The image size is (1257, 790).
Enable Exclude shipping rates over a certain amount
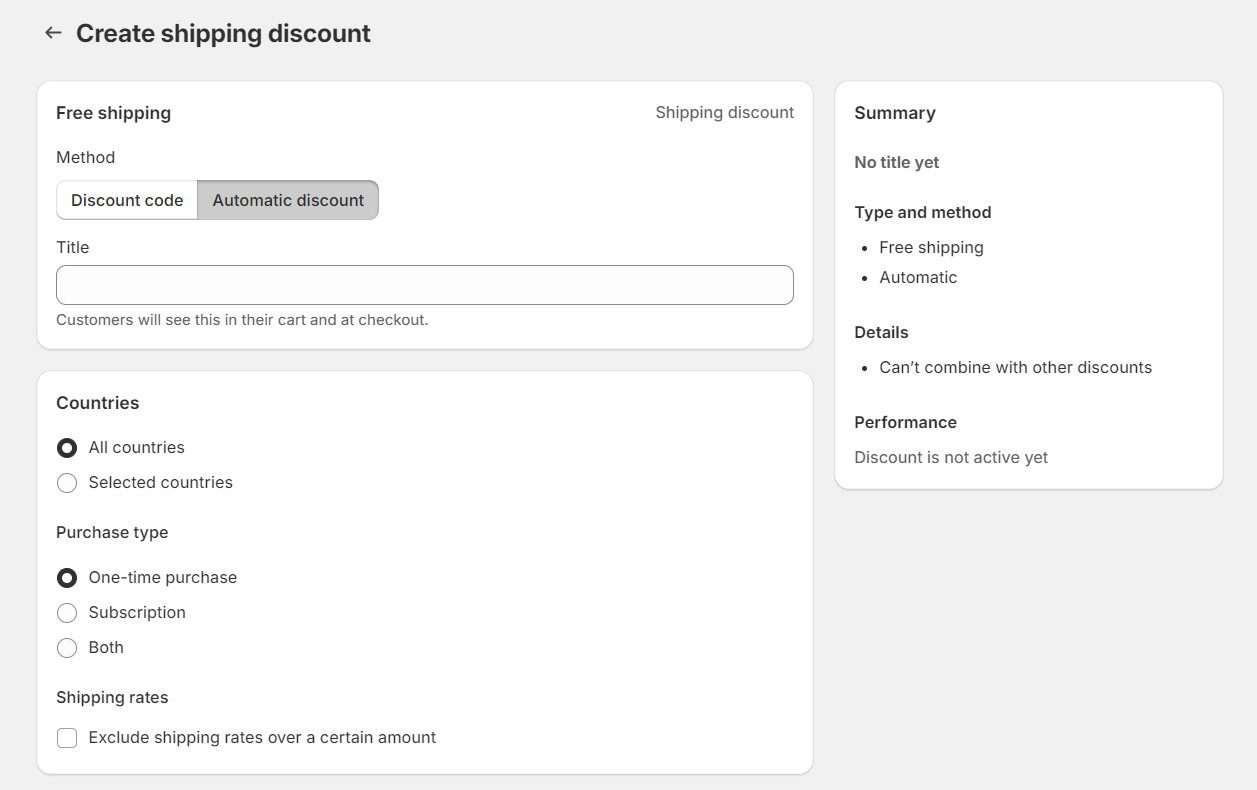tap(67, 738)
